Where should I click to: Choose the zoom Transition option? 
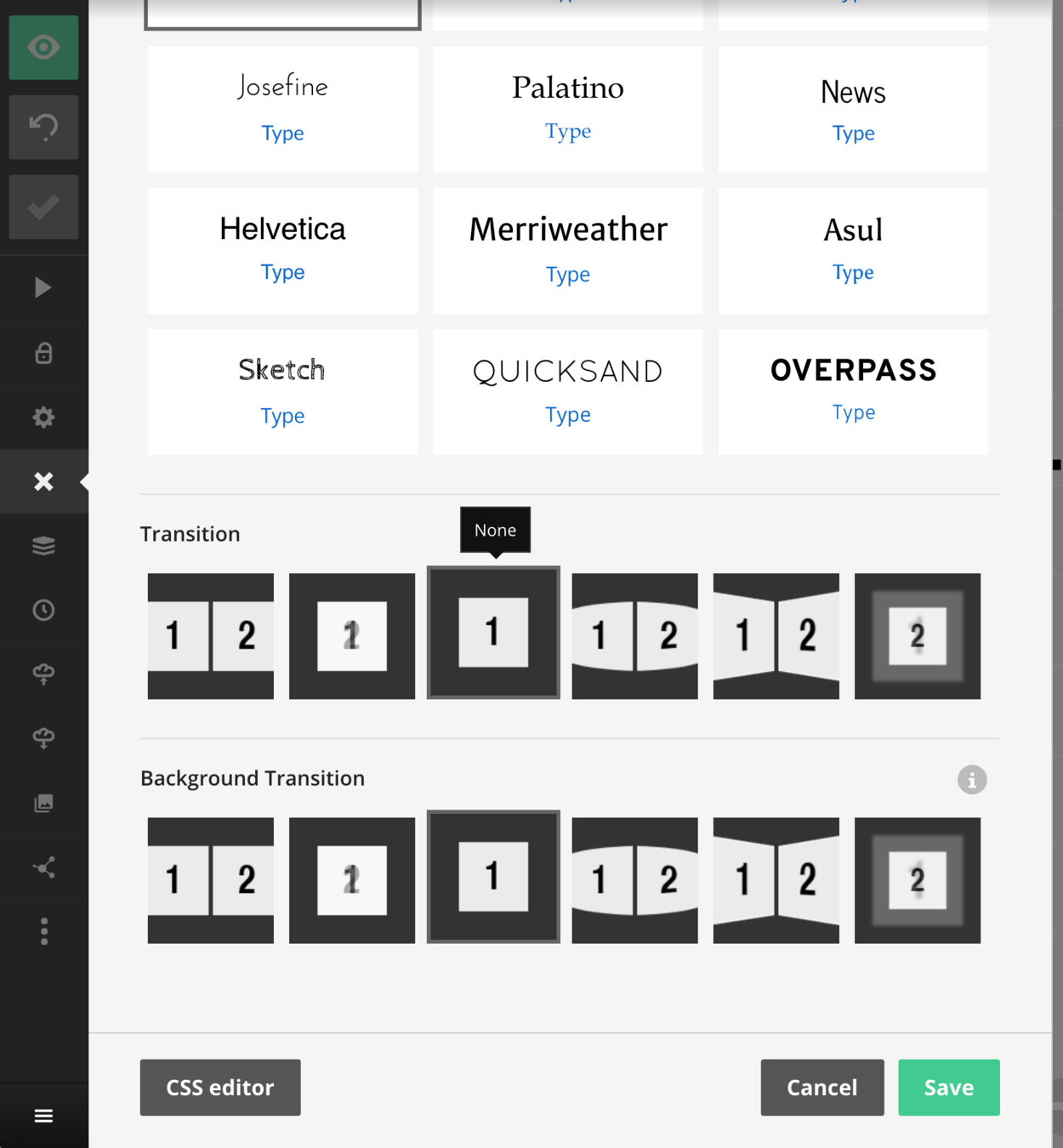tap(918, 636)
